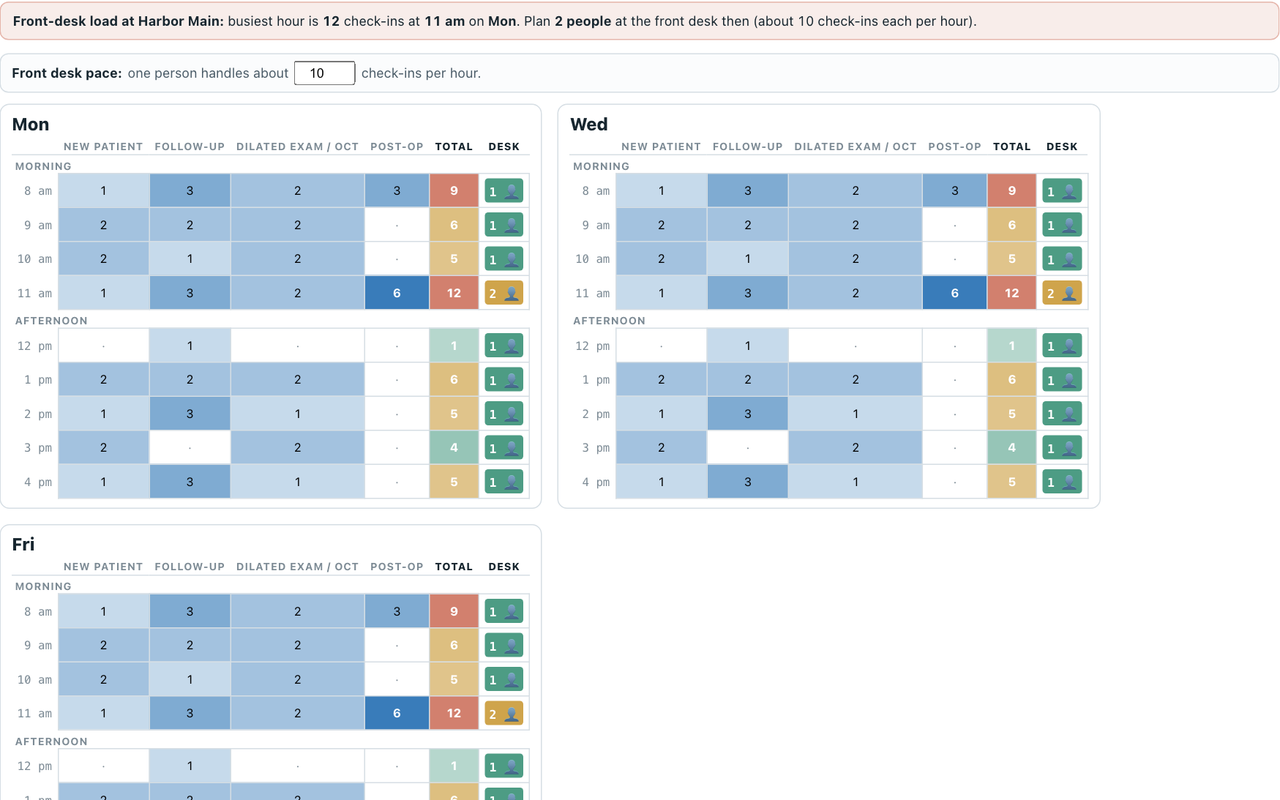The width and height of the screenshot is (1280, 800).
Task: Click the Wed 8 am Total cell showing 9
Action: 1012,191
